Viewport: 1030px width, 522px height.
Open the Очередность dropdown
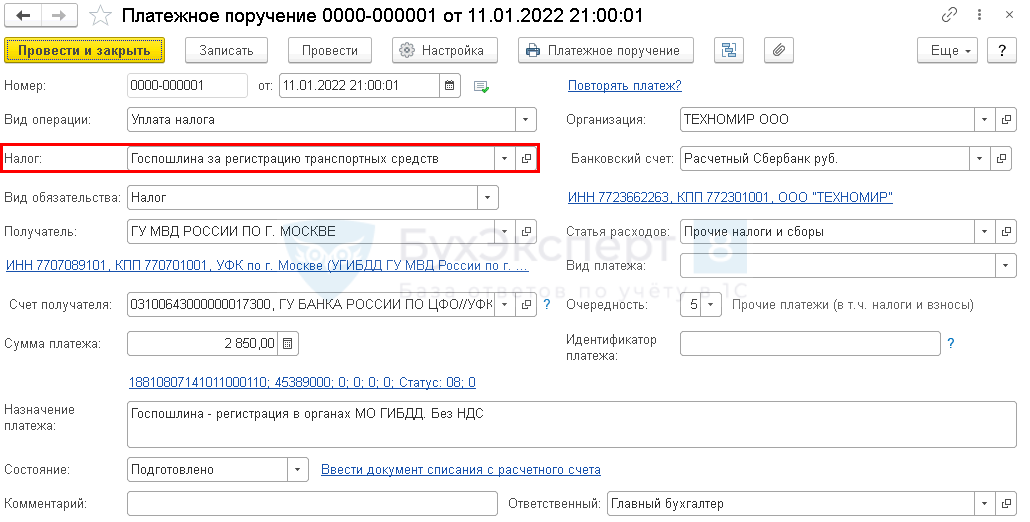coord(710,305)
